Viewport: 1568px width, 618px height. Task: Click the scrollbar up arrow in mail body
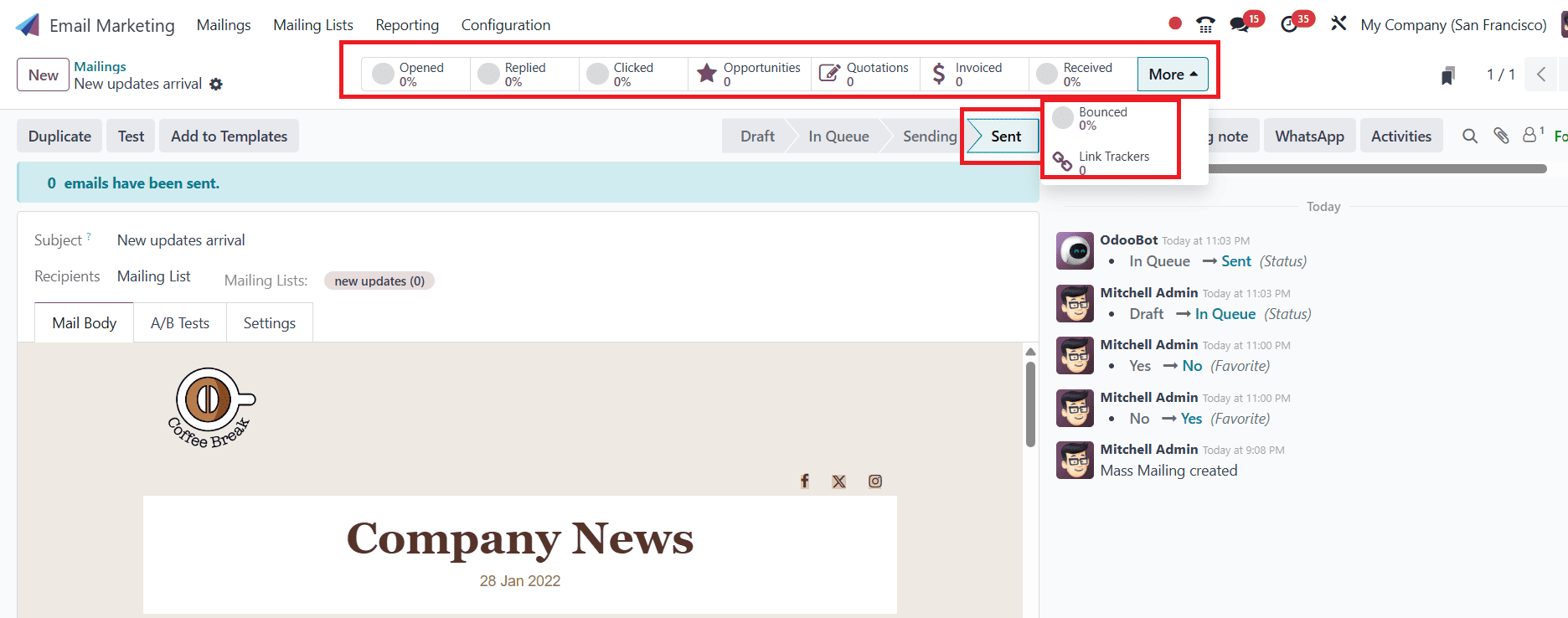pyautogui.click(x=1030, y=352)
